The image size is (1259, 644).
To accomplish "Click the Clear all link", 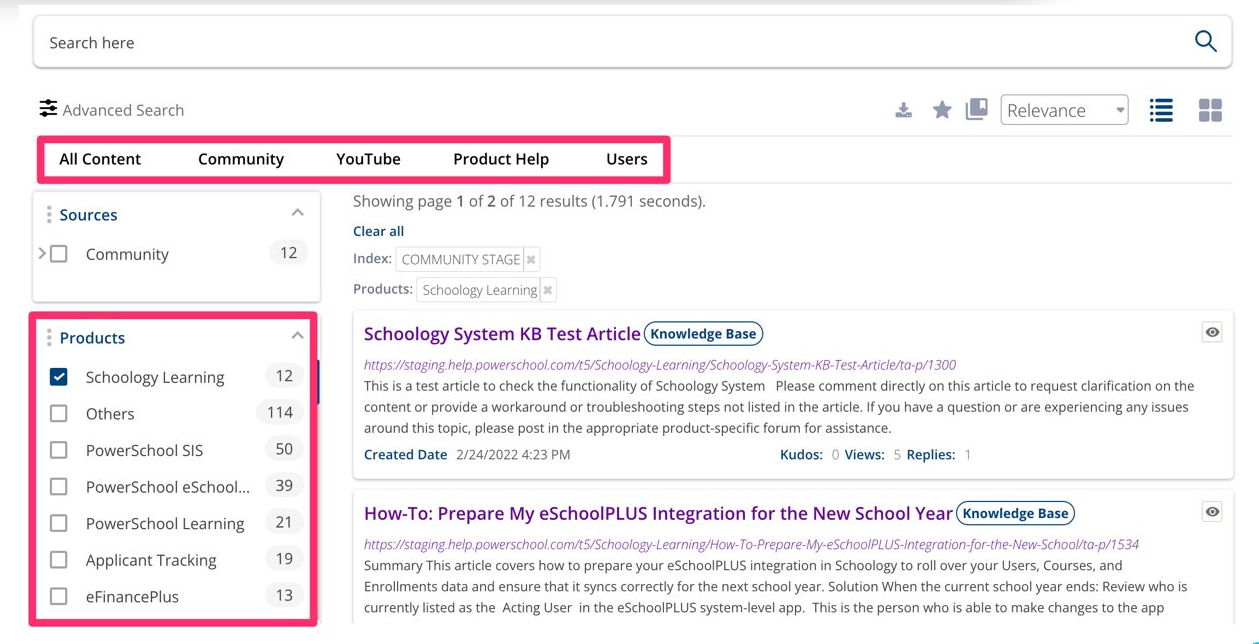I will (x=377, y=231).
